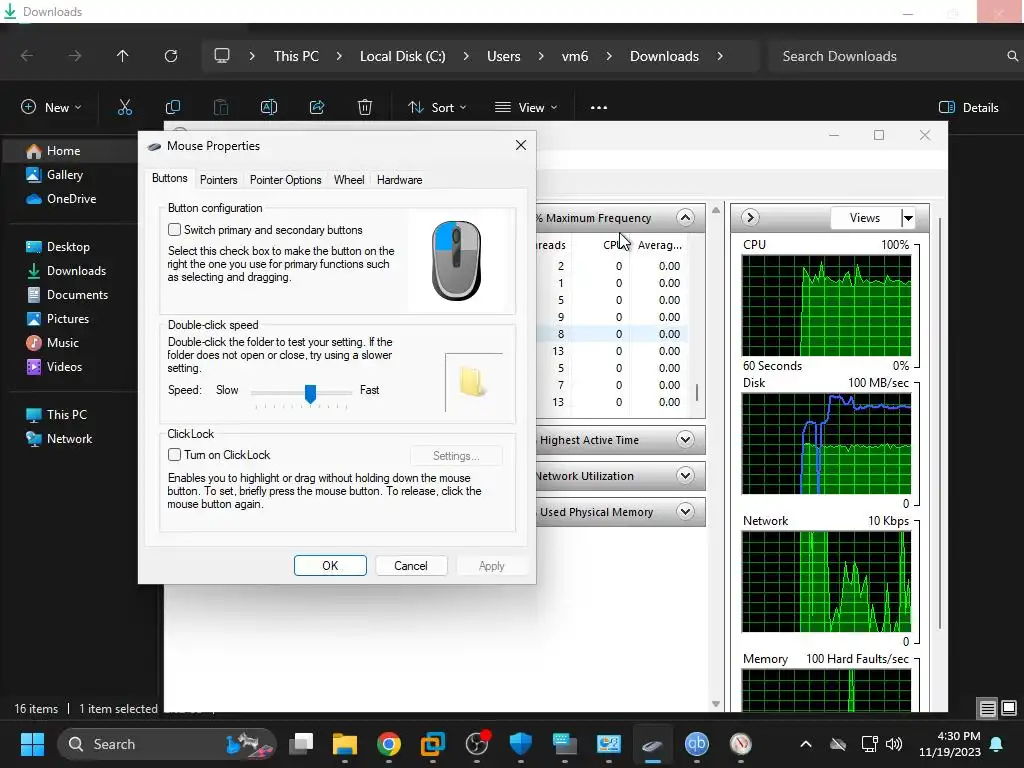The width and height of the screenshot is (1024, 768).
Task: Click the Local Disk (C:) breadcrumb
Action: [x=402, y=56]
